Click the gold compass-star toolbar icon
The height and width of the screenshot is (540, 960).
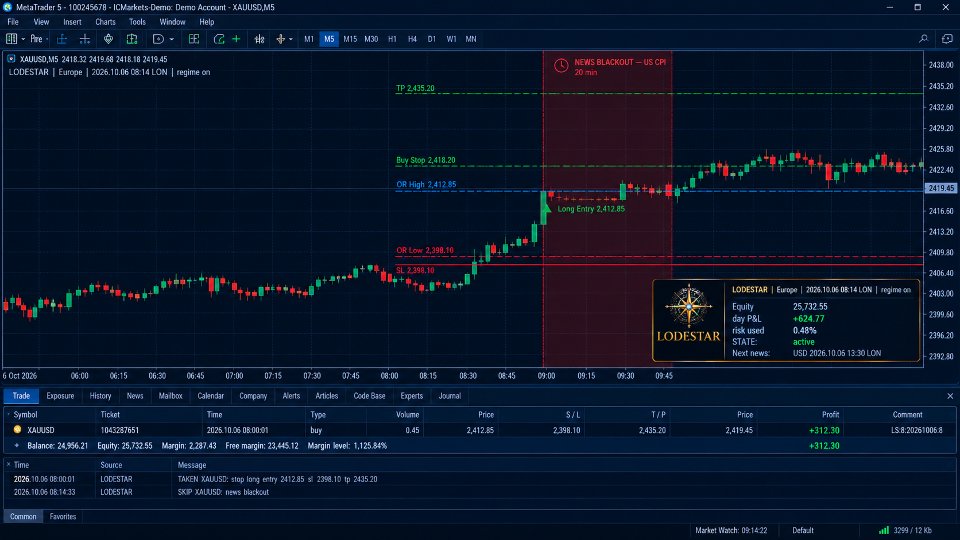pyautogui.click(x=281, y=39)
